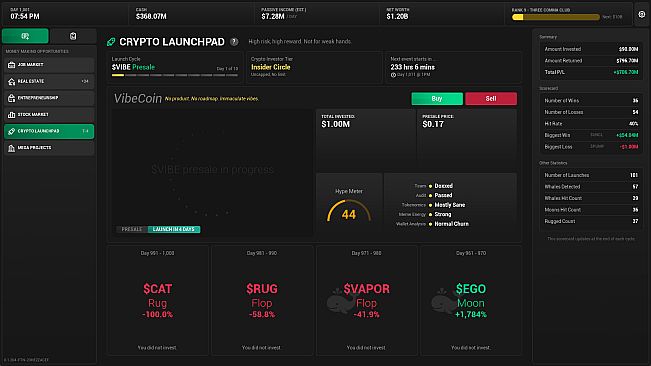Click the VibeCoin title text
Screen dimensions: 651x366
pos(138,98)
